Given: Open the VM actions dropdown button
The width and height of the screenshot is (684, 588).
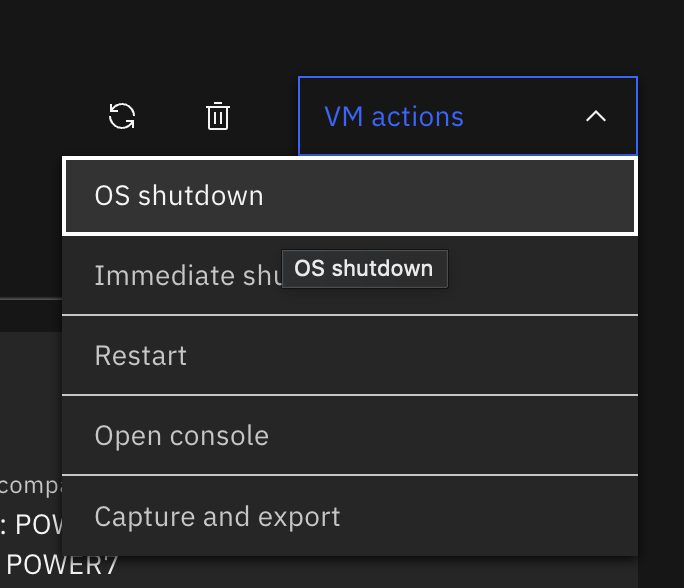Looking at the screenshot, I should pos(468,116).
